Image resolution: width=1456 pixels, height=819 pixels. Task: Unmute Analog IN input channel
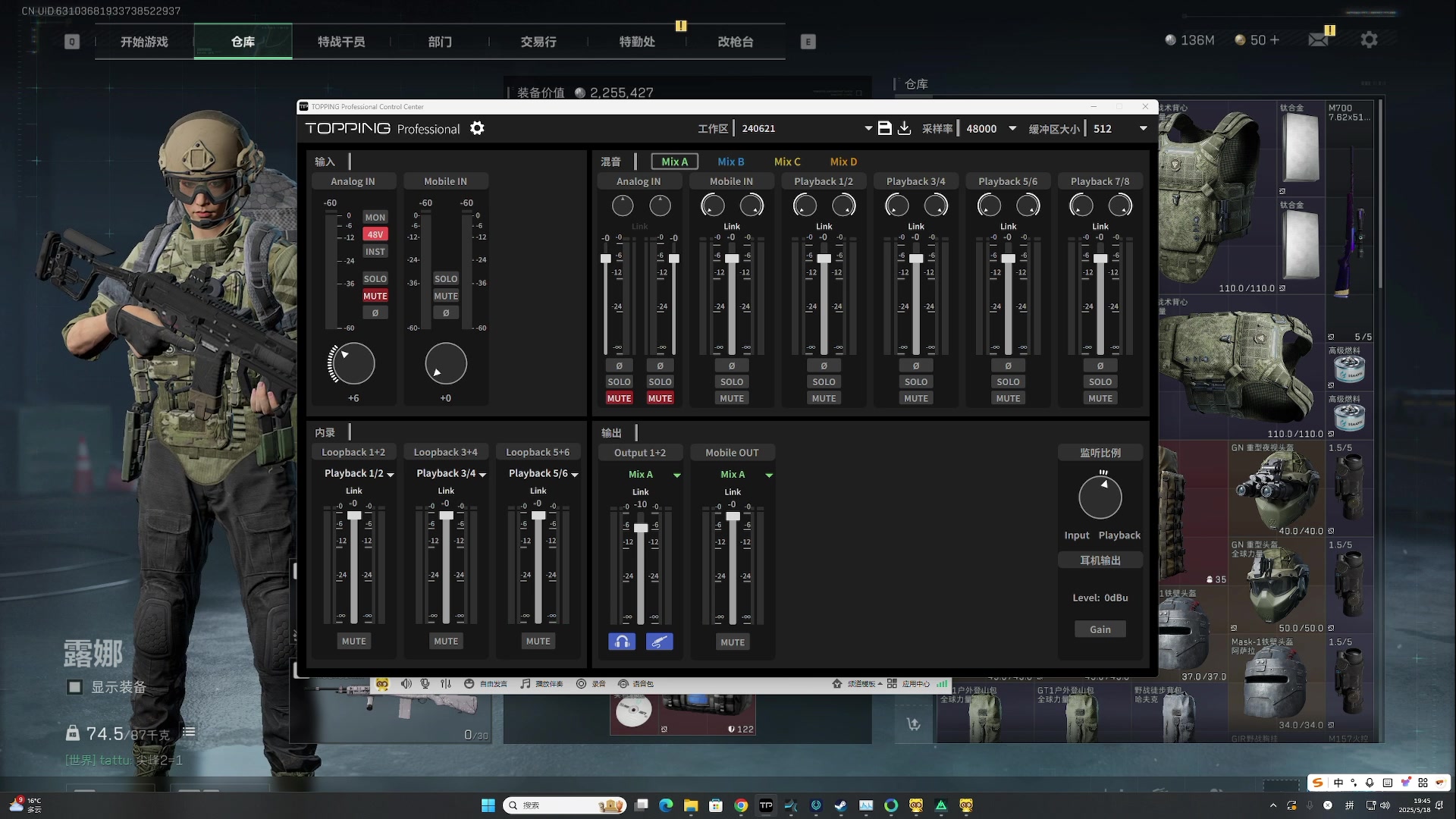pos(375,296)
